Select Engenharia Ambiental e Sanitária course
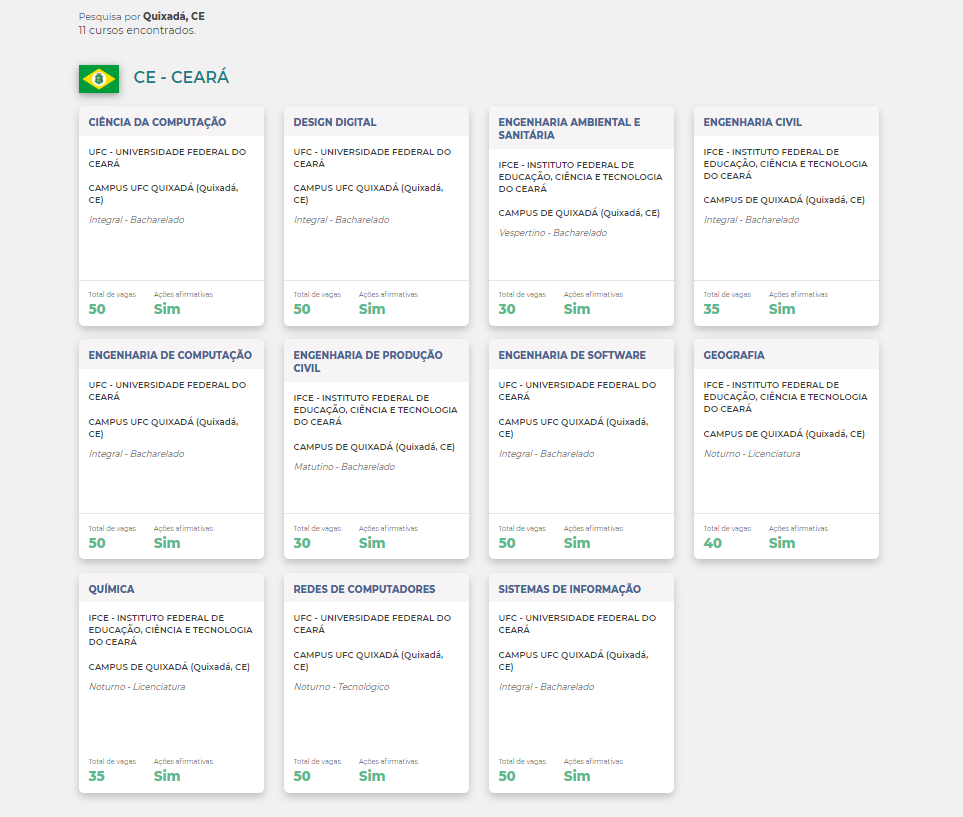963x817 pixels. point(569,128)
